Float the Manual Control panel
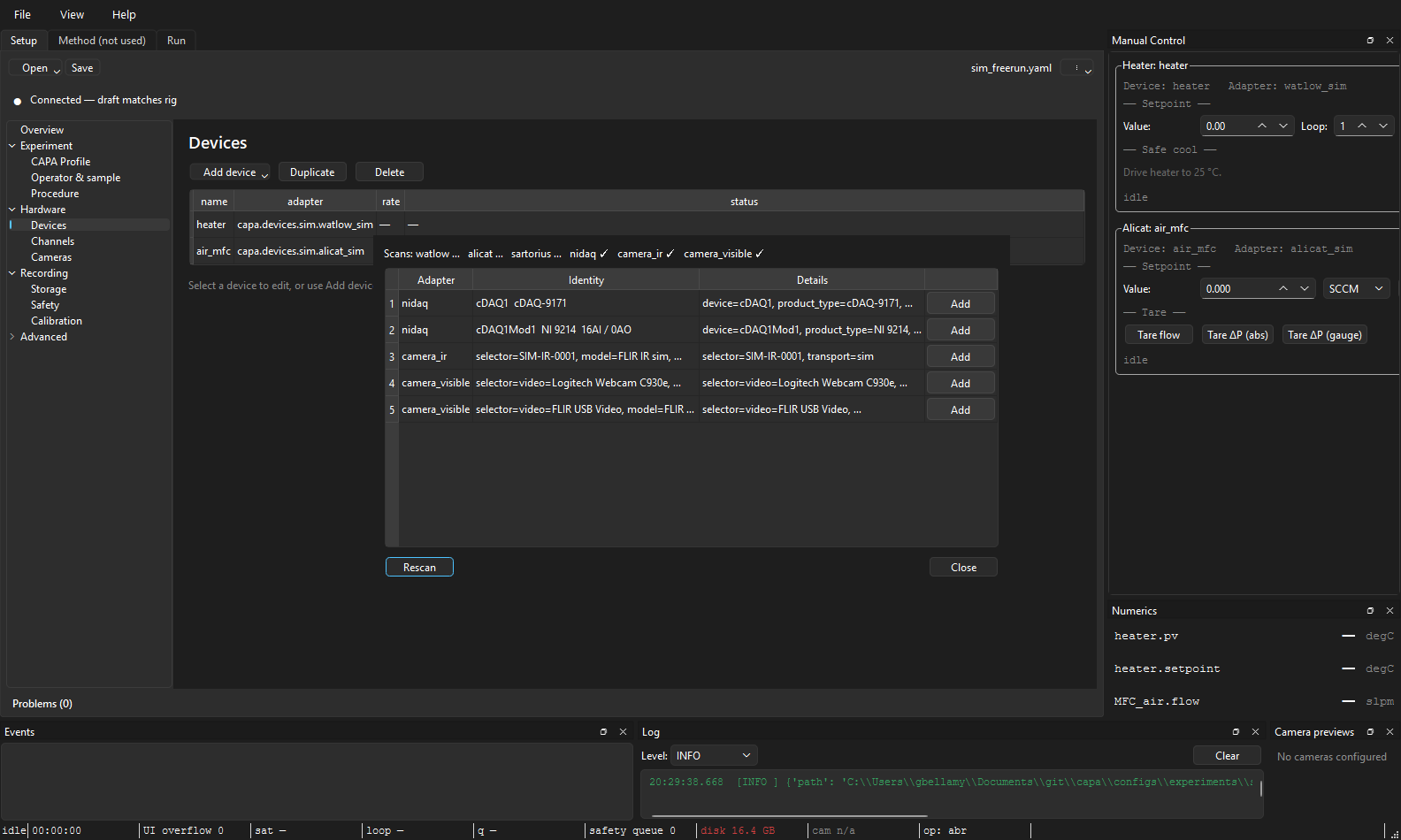The height and width of the screenshot is (840, 1401). pos(1370,41)
